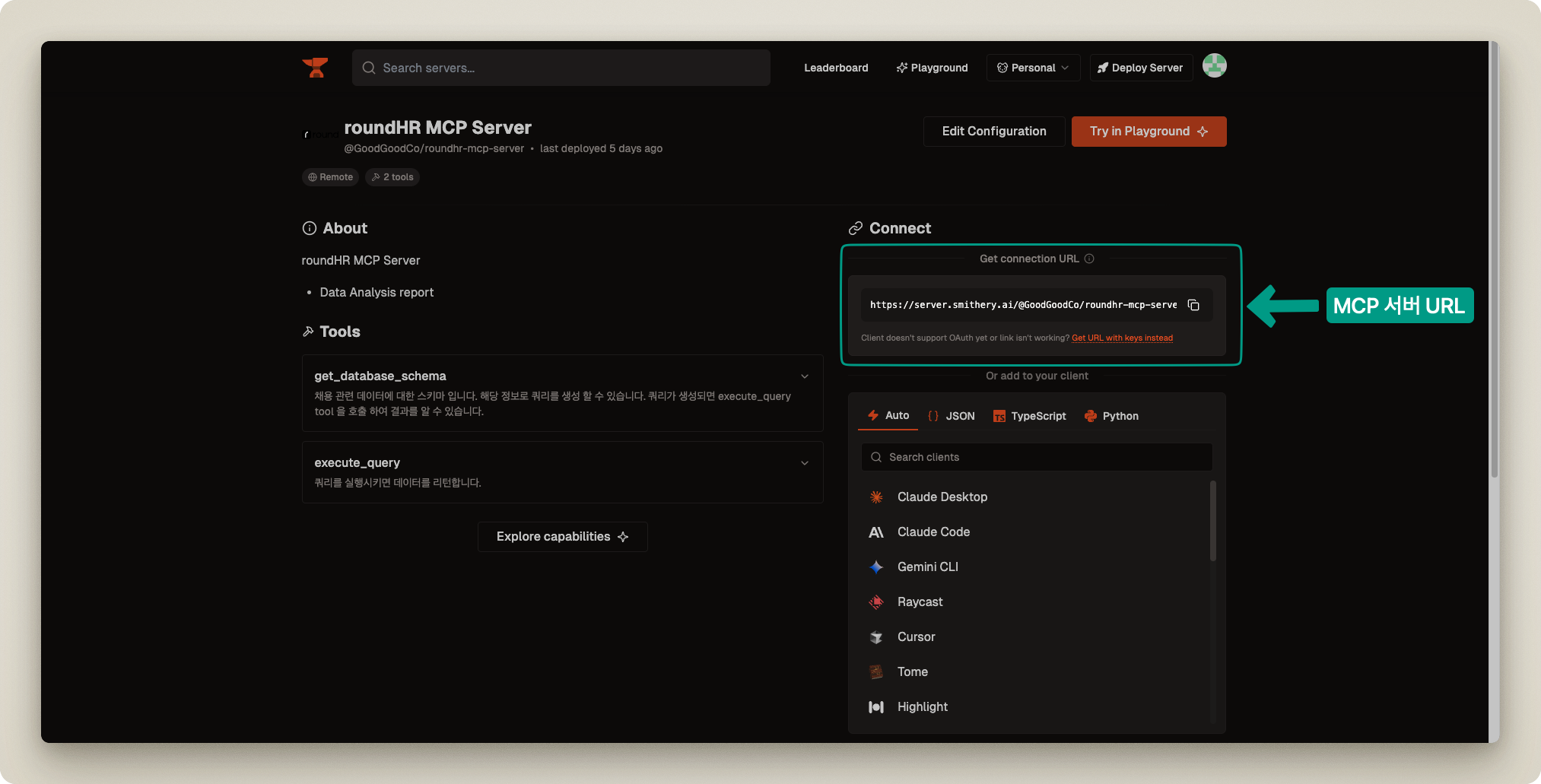Image resolution: width=1541 pixels, height=784 pixels.
Task: Select Claude Code client
Action: click(x=933, y=532)
